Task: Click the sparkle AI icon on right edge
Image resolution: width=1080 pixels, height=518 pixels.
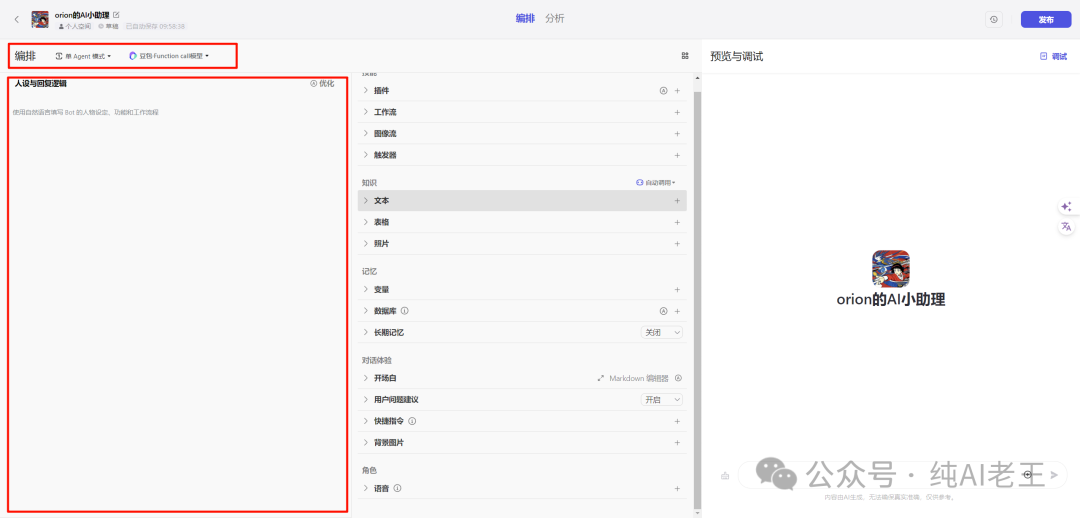Action: click(x=1066, y=207)
